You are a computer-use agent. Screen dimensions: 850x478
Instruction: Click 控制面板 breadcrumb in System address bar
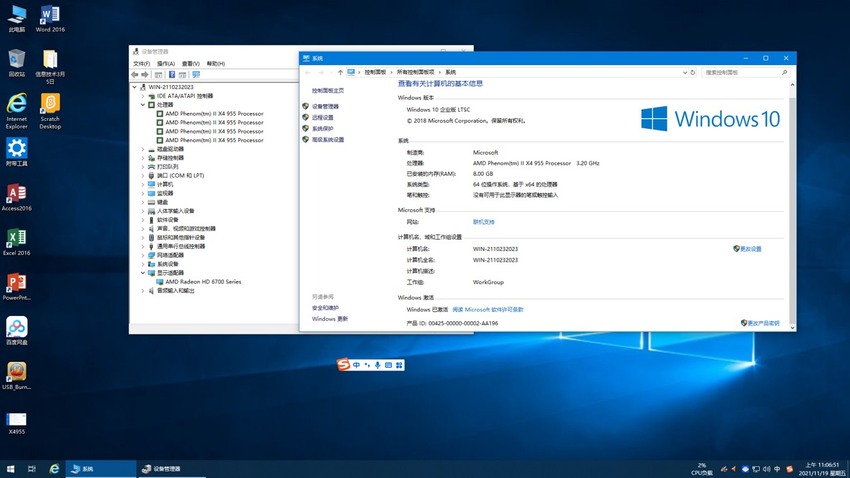375,72
